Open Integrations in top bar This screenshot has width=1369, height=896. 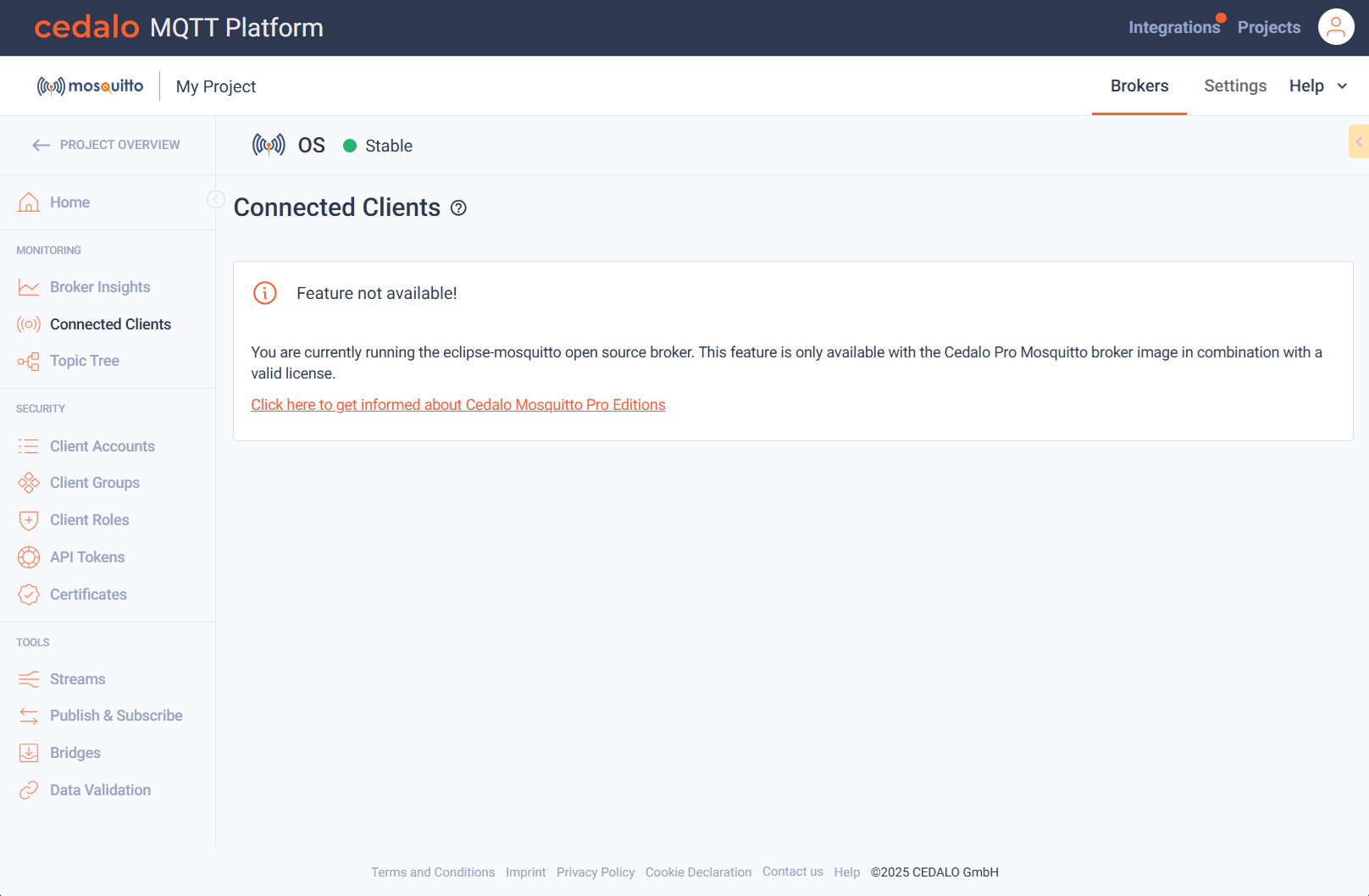pos(1174,27)
